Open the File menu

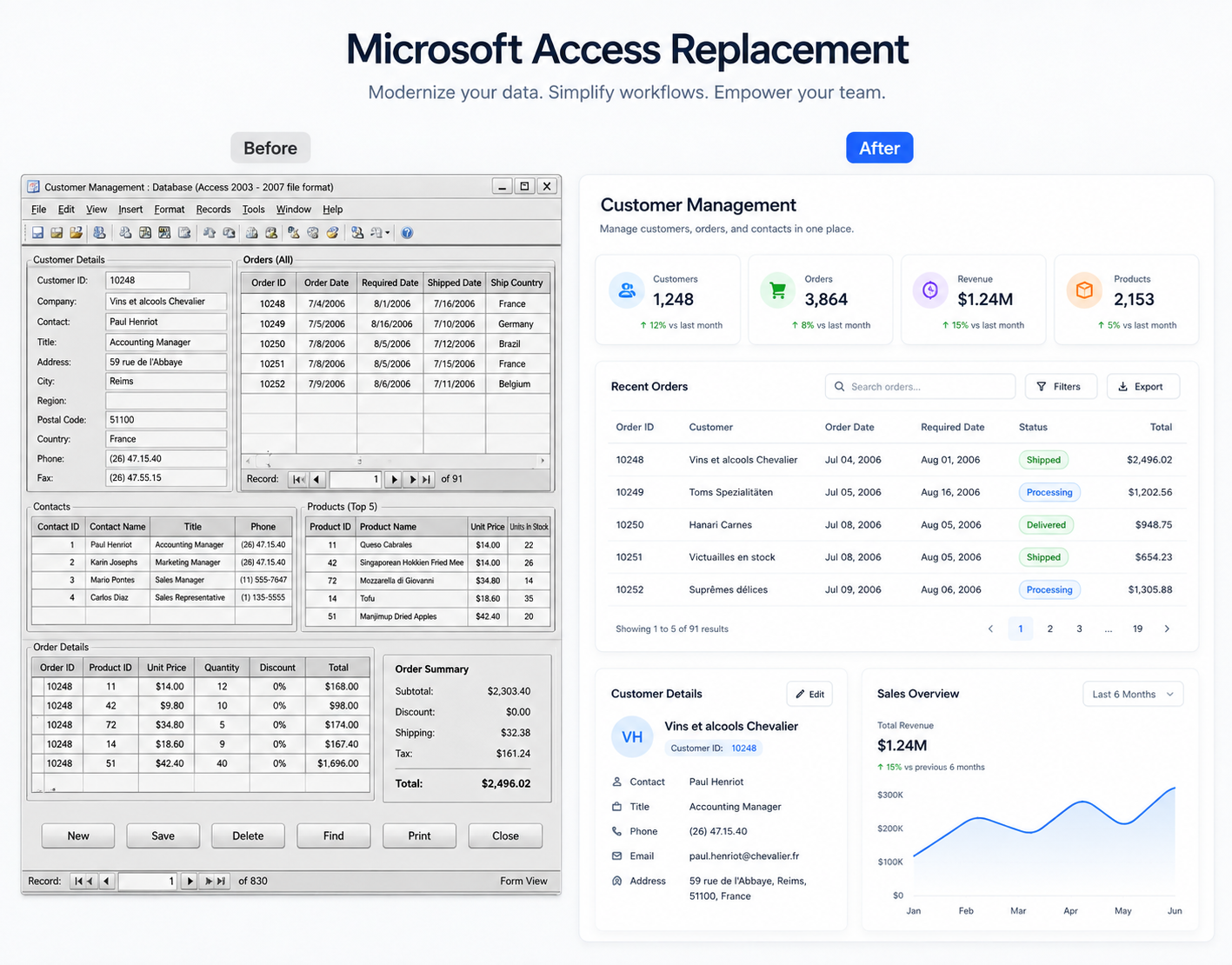point(39,210)
